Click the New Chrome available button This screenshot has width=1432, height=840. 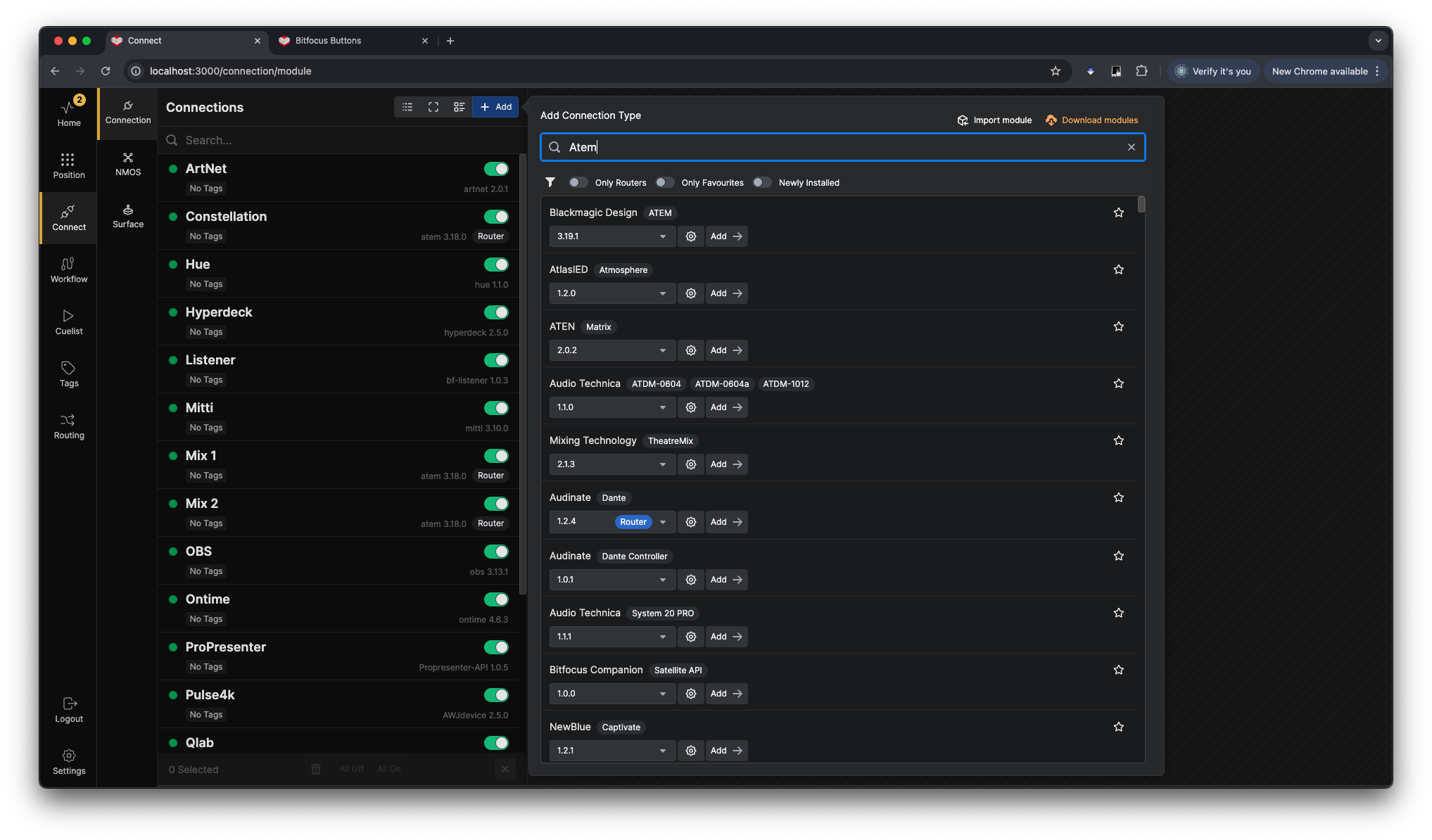[x=1326, y=71]
